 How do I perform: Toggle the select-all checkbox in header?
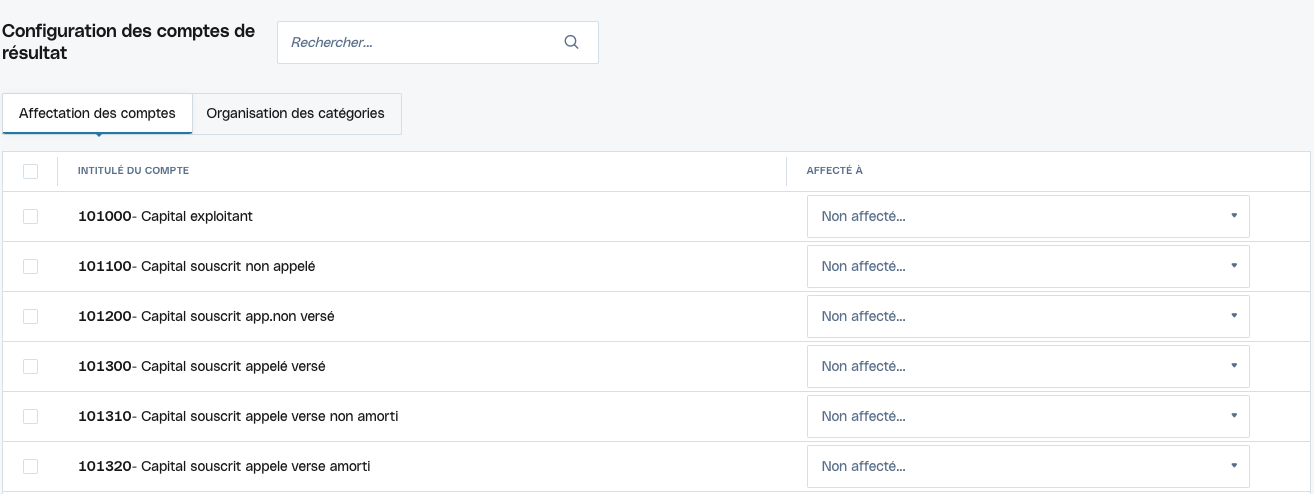pyautogui.click(x=30, y=171)
